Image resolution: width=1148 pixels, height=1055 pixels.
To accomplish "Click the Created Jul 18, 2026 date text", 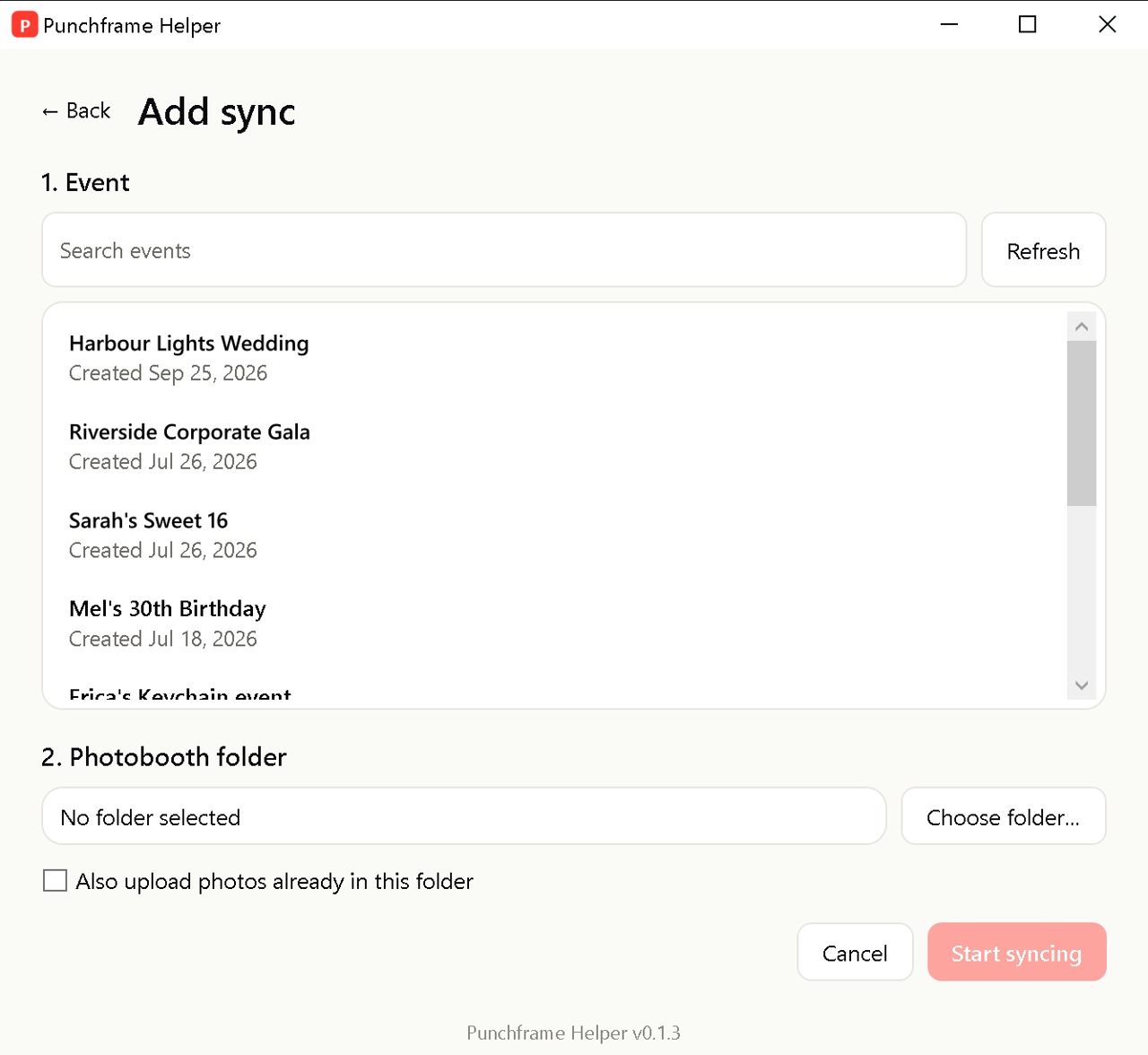I will 163,639.
